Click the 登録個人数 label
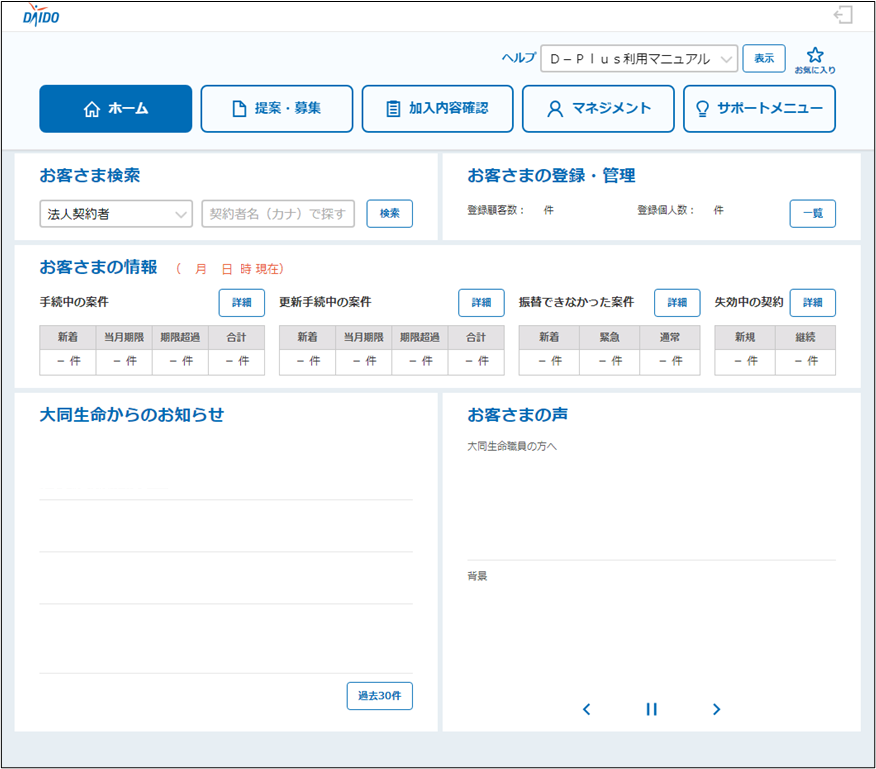876x769 pixels. tap(666, 210)
